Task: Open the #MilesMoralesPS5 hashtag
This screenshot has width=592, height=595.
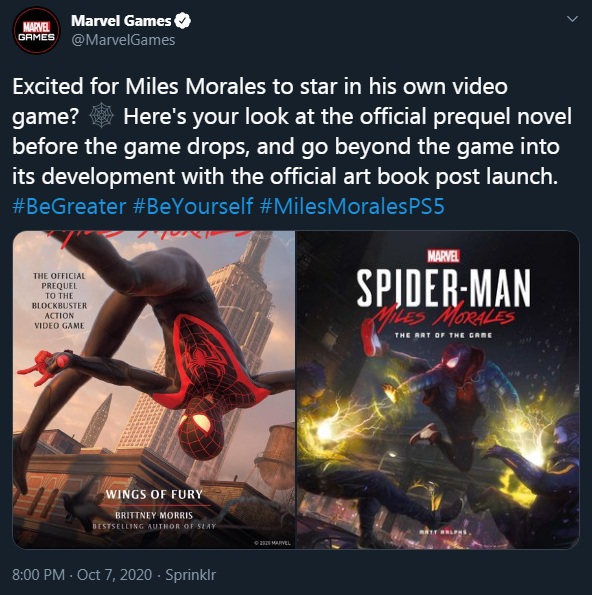Action: click(x=353, y=207)
